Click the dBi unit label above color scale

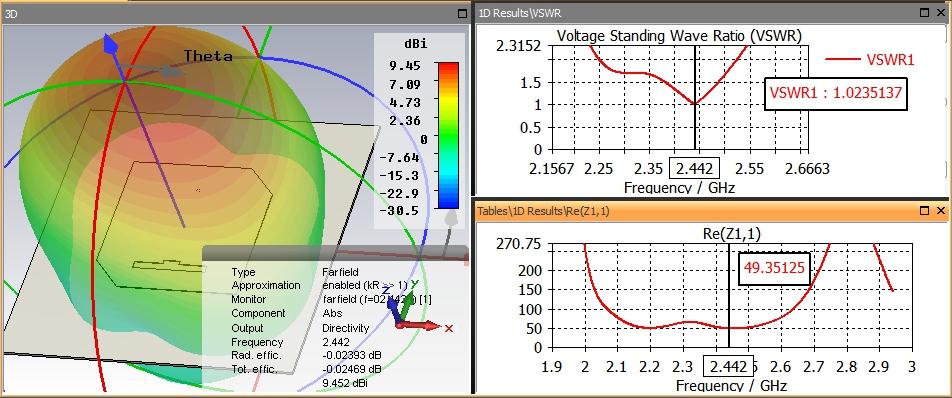point(415,44)
